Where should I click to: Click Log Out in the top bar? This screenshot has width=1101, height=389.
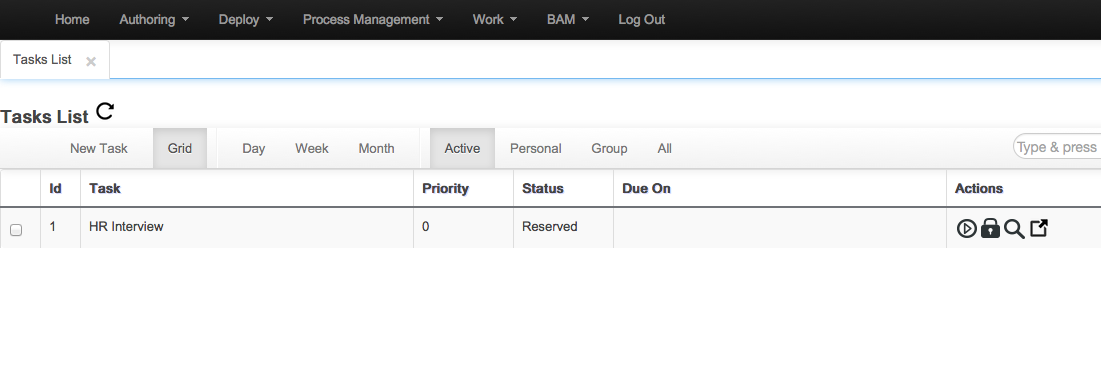[642, 20]
